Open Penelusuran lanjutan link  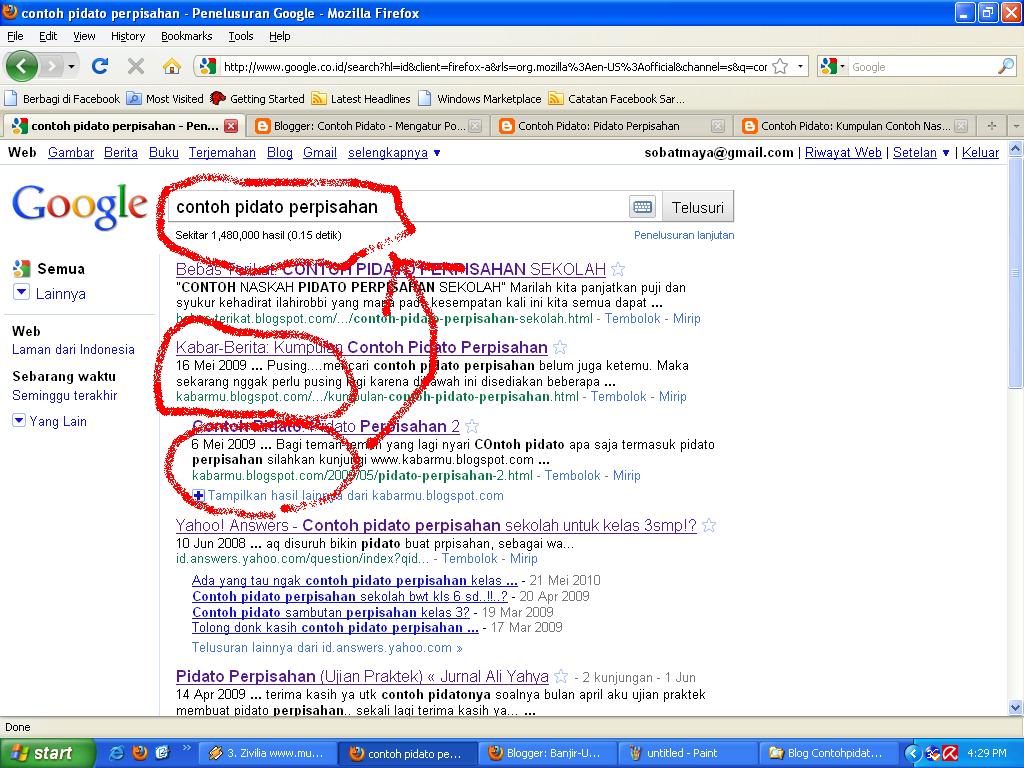684,235
